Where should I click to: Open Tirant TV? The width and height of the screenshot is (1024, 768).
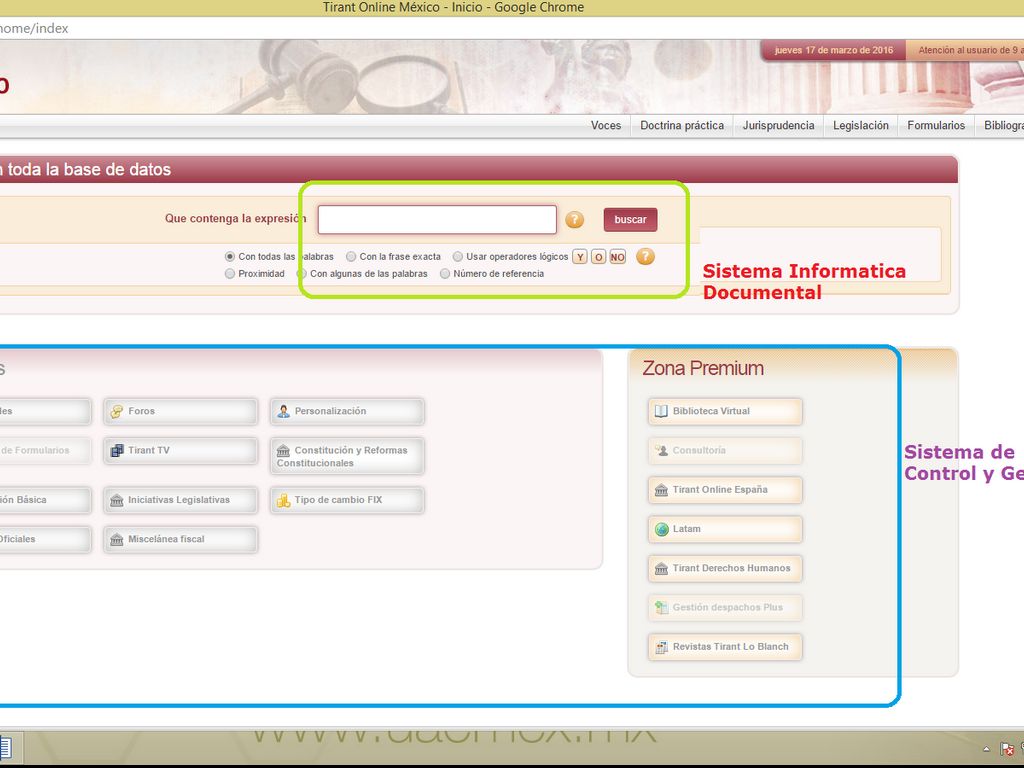[x=180, y=451]
